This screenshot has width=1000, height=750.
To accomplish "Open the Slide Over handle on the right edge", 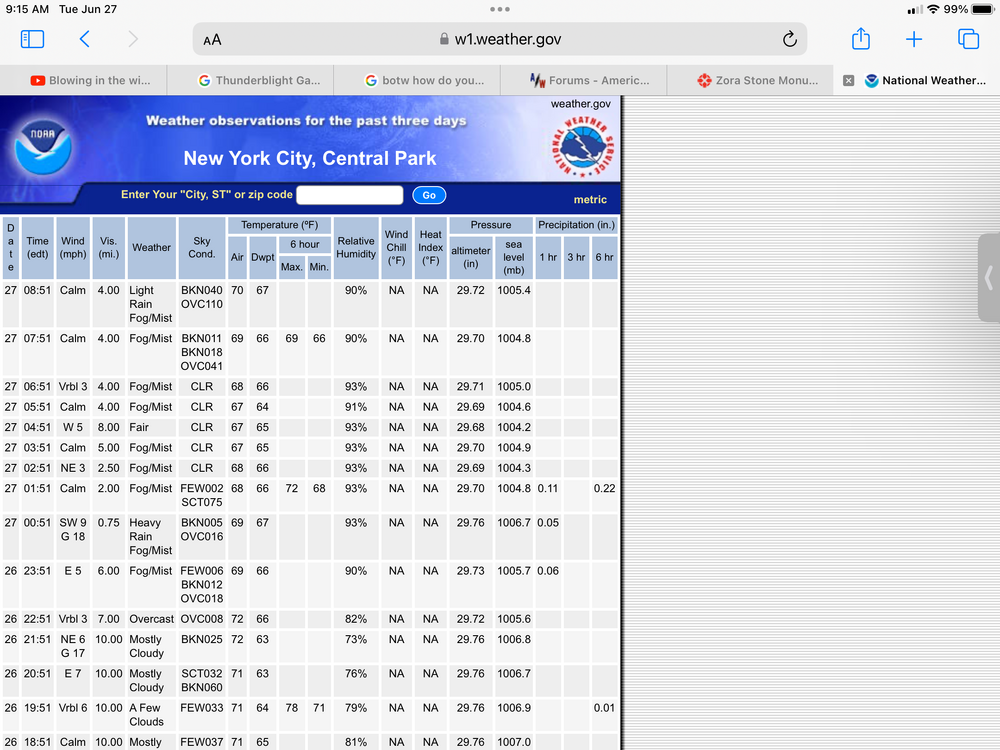I will coord(989,278).
